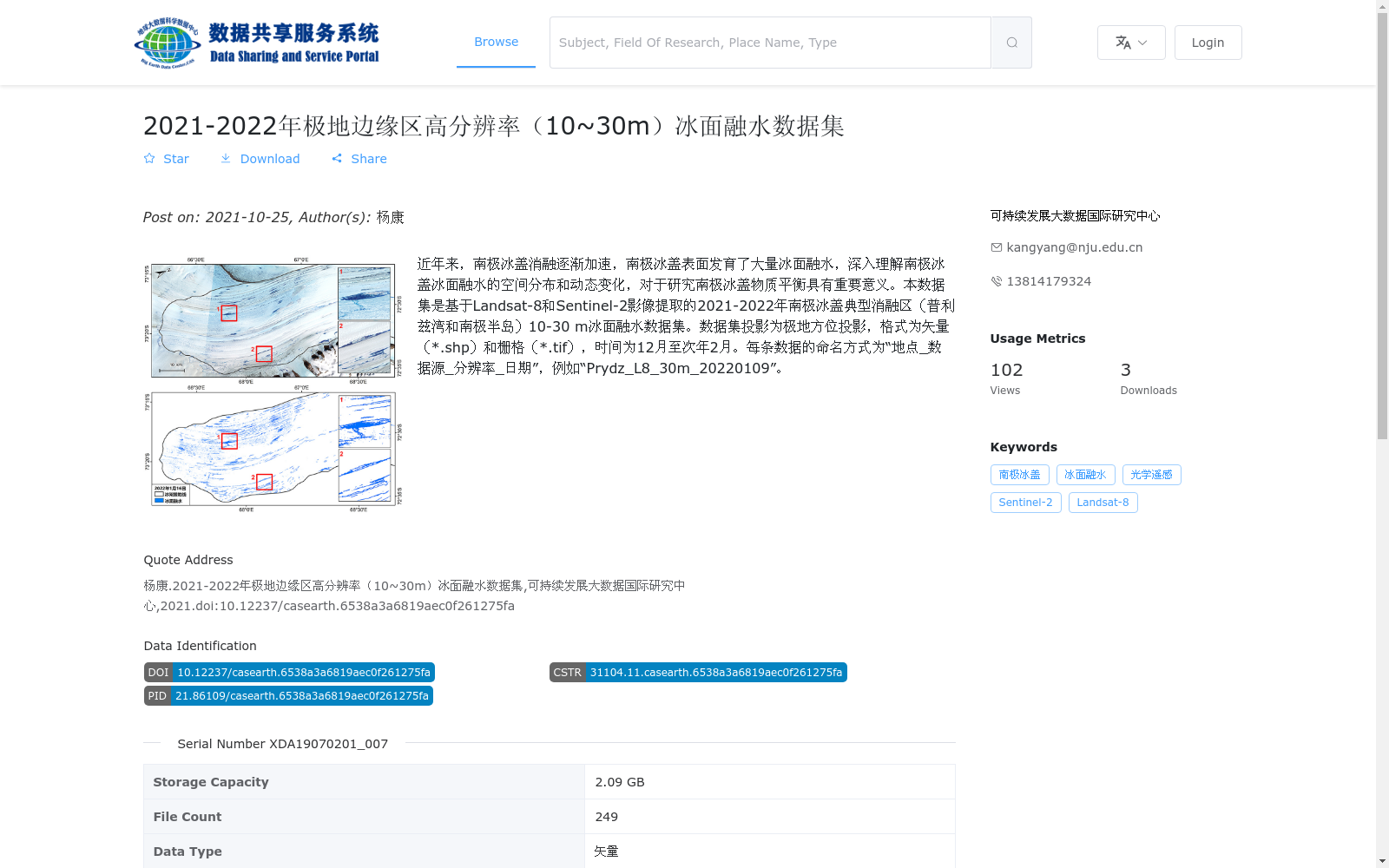Open the language translation dropdown

(x=1131, y=43)
